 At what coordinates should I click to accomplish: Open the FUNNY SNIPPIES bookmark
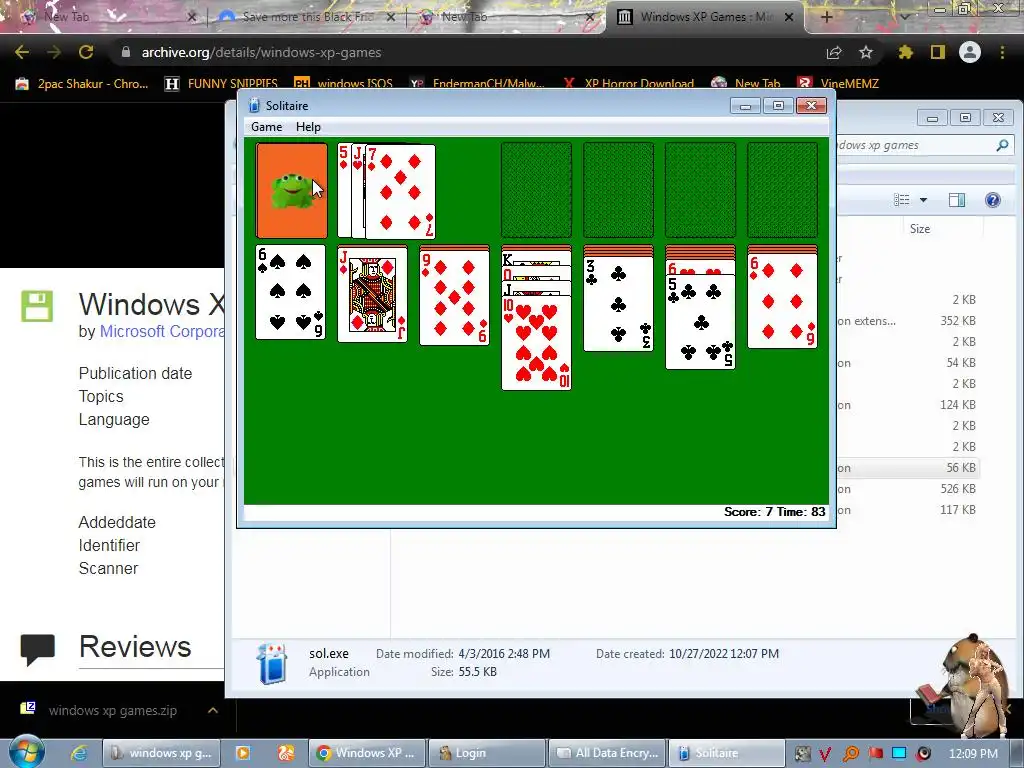[x=221, y=84]
